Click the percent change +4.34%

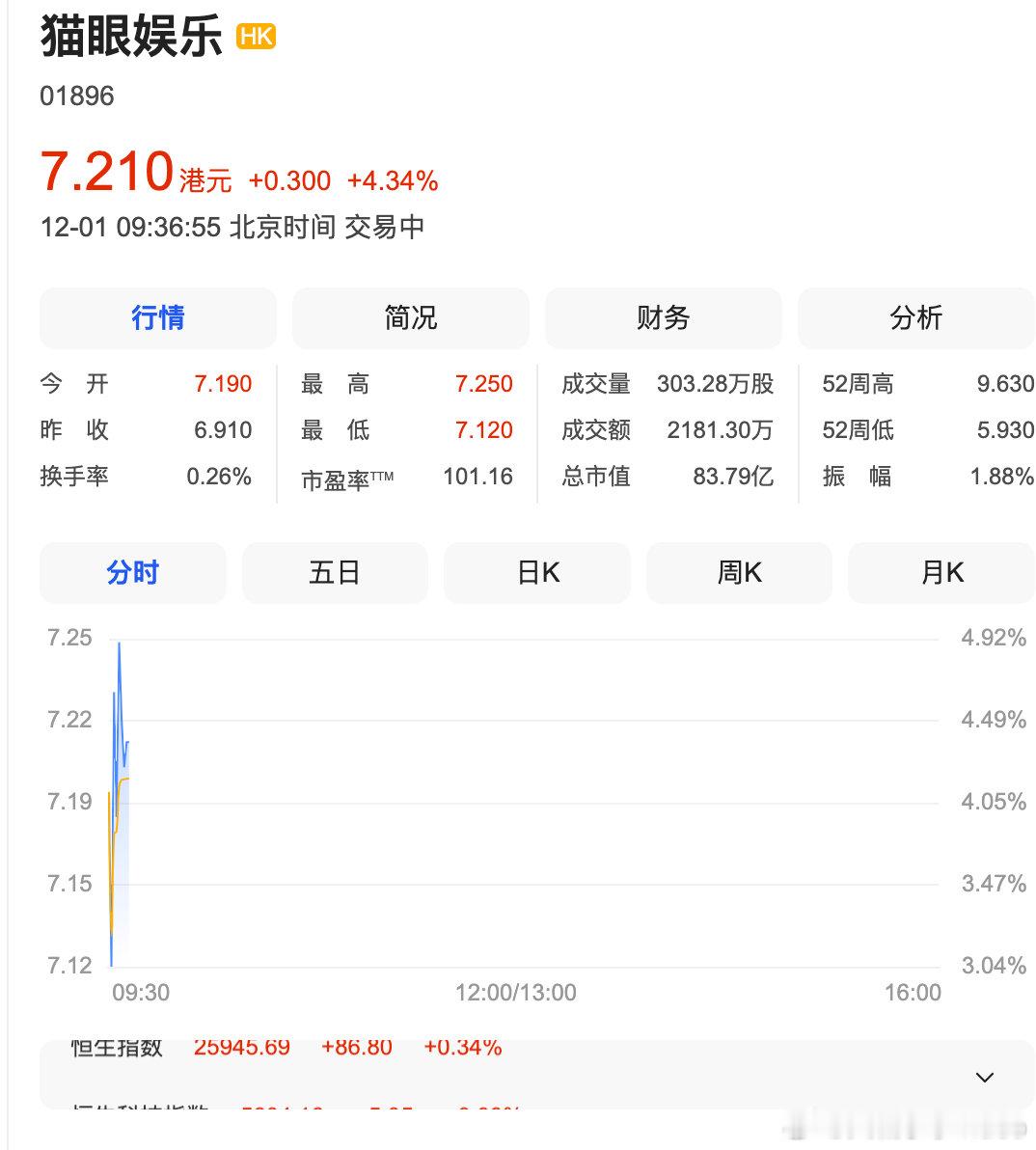[393, 180]
